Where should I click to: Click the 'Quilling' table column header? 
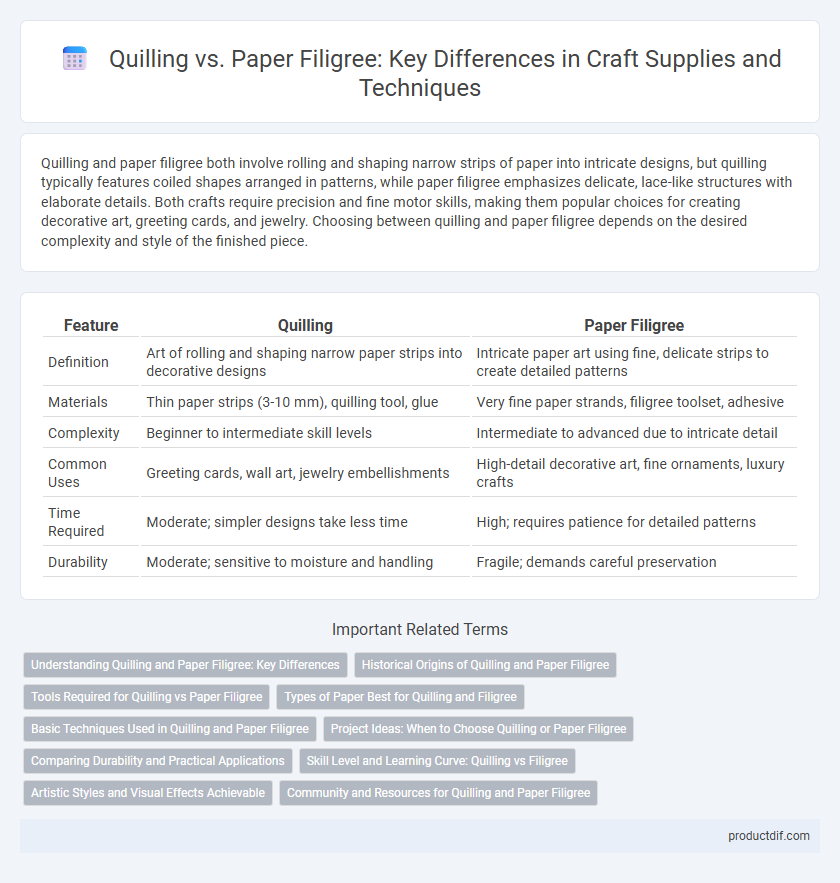tap(305, 325)
